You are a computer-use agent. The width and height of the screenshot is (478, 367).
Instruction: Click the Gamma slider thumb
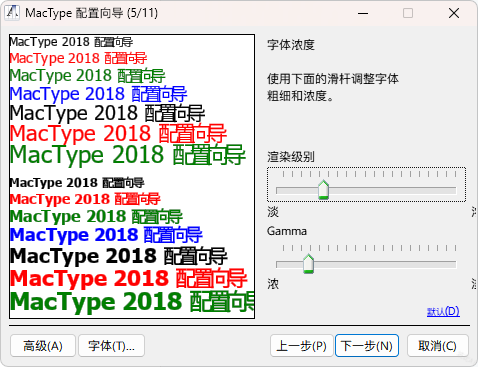[309, 264]
